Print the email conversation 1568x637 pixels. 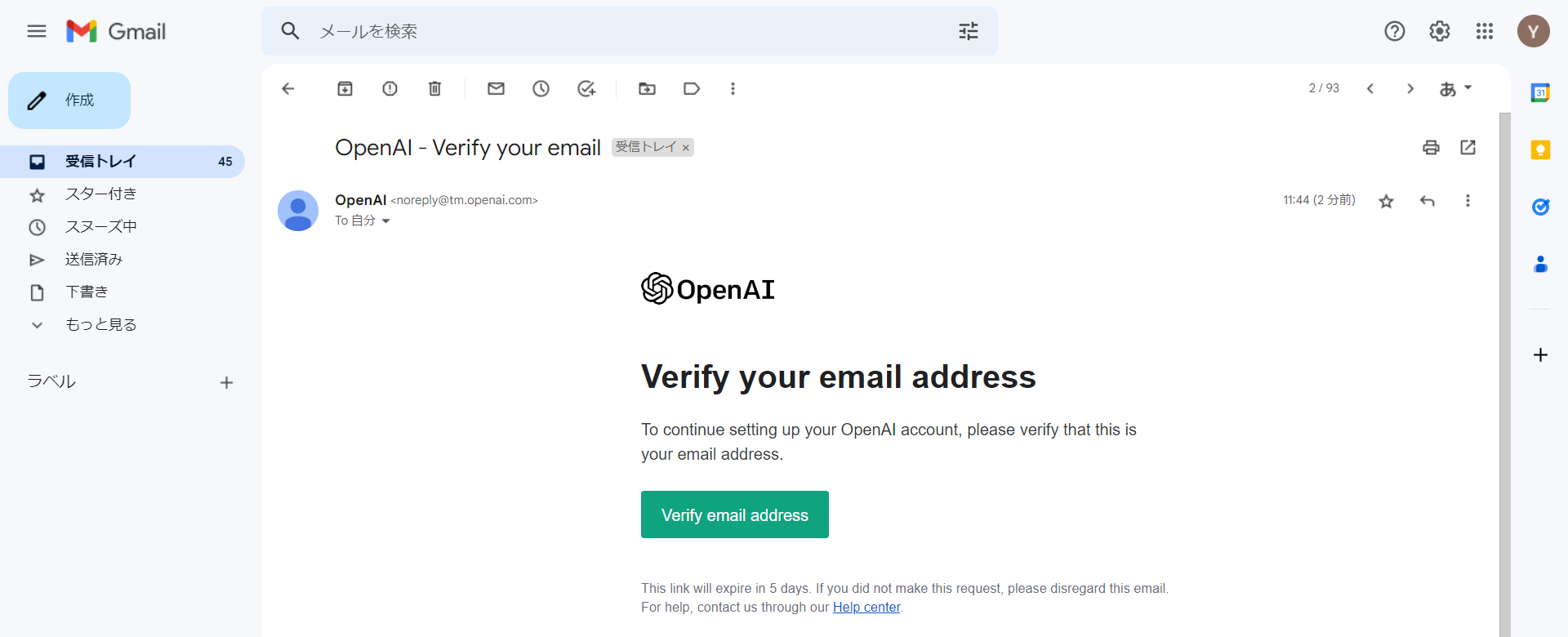(x=1431, y=148)
